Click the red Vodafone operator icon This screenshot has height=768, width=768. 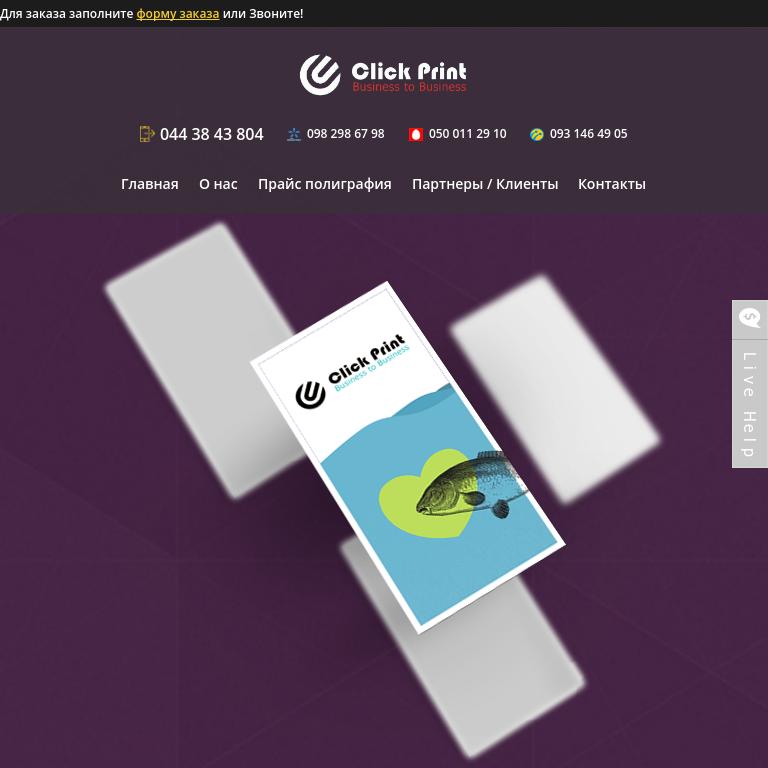tap(415, 134)
